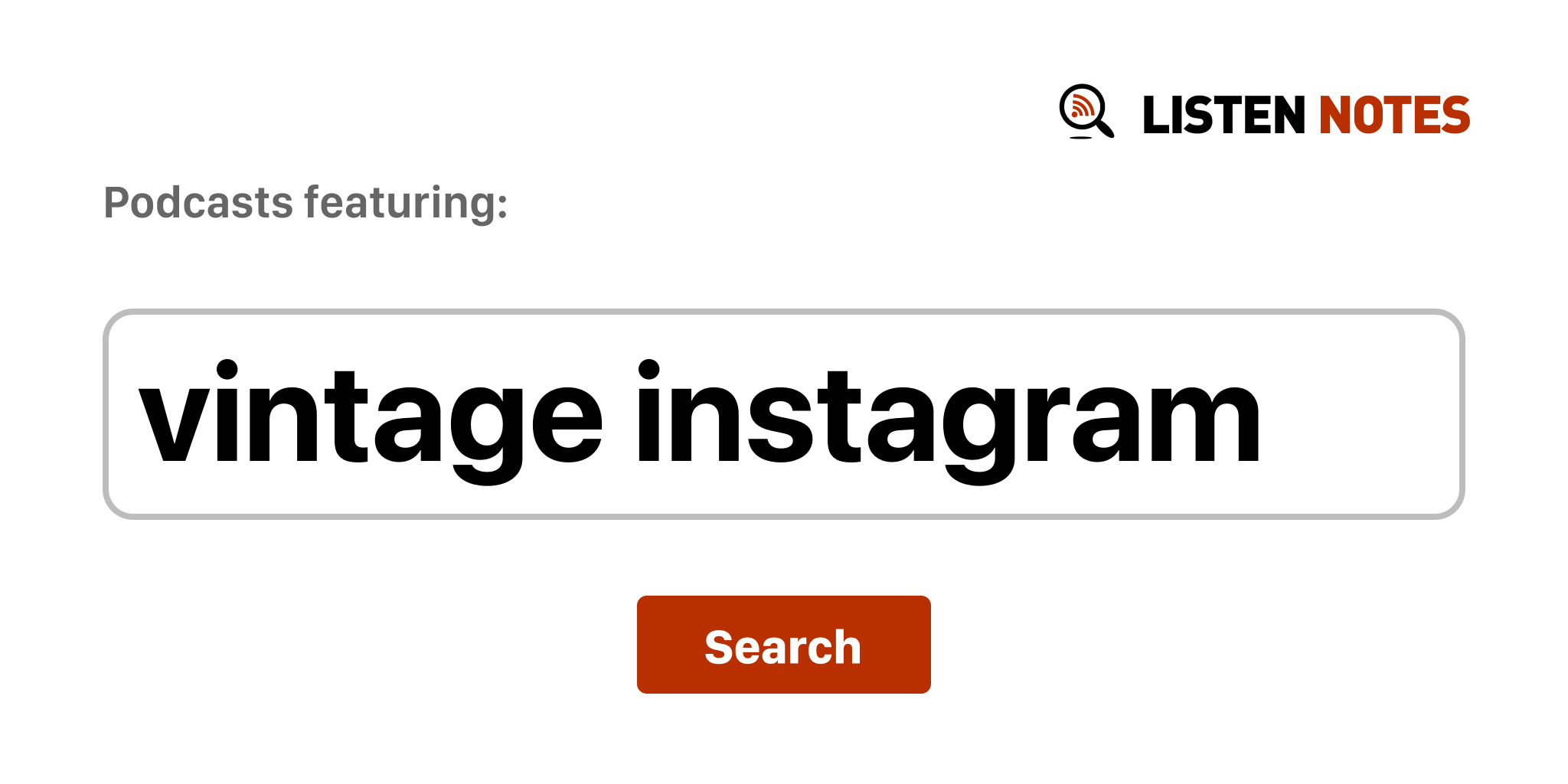
Task: Click empty space after instagram in the field
Action: [1359, 414]
